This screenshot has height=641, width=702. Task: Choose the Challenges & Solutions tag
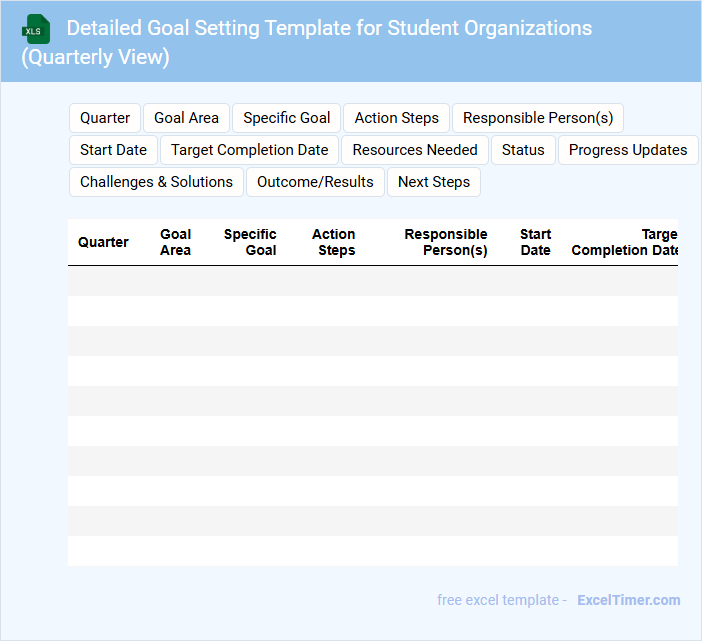(156, 182)
